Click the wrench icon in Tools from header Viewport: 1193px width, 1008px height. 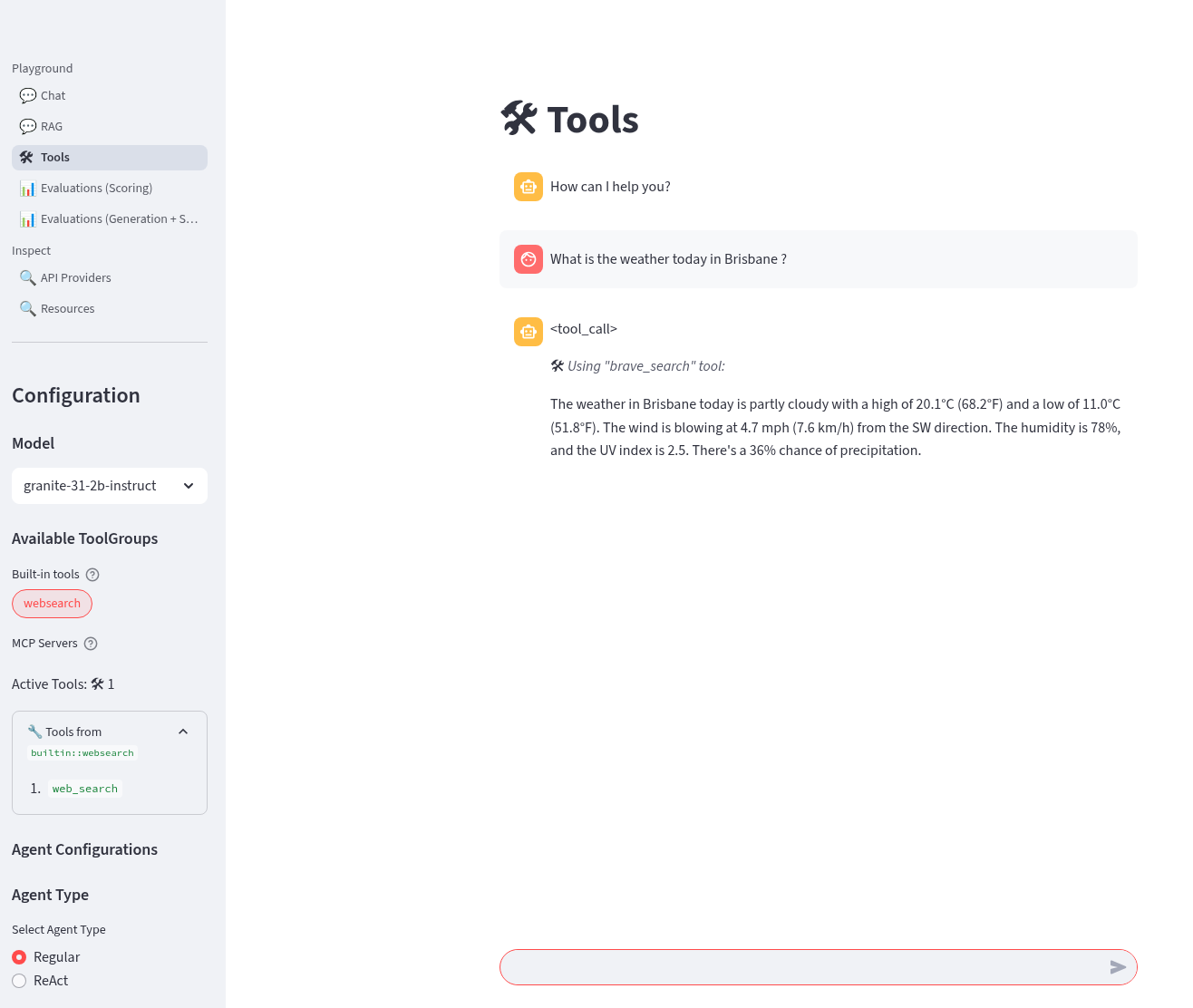(x=34, y=732)
